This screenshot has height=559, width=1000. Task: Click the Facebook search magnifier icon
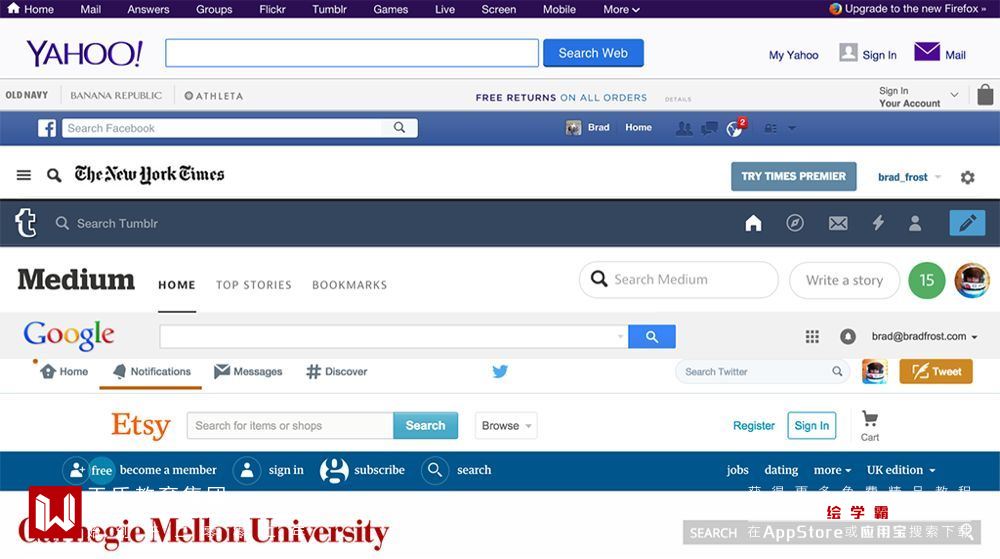[x=399, y=127]
